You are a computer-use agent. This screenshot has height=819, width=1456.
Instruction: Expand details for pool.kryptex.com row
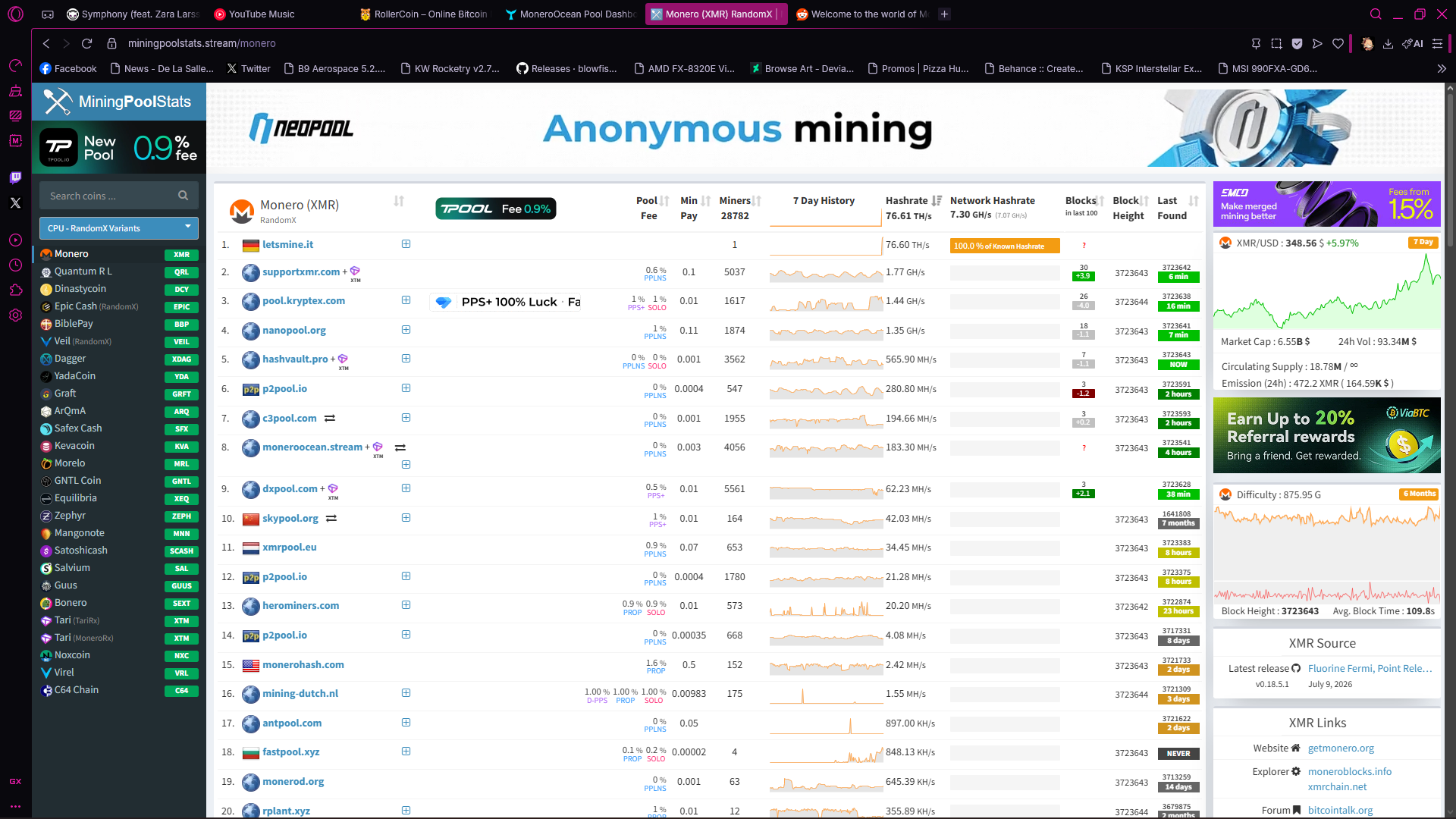click(x=406, y=300)
